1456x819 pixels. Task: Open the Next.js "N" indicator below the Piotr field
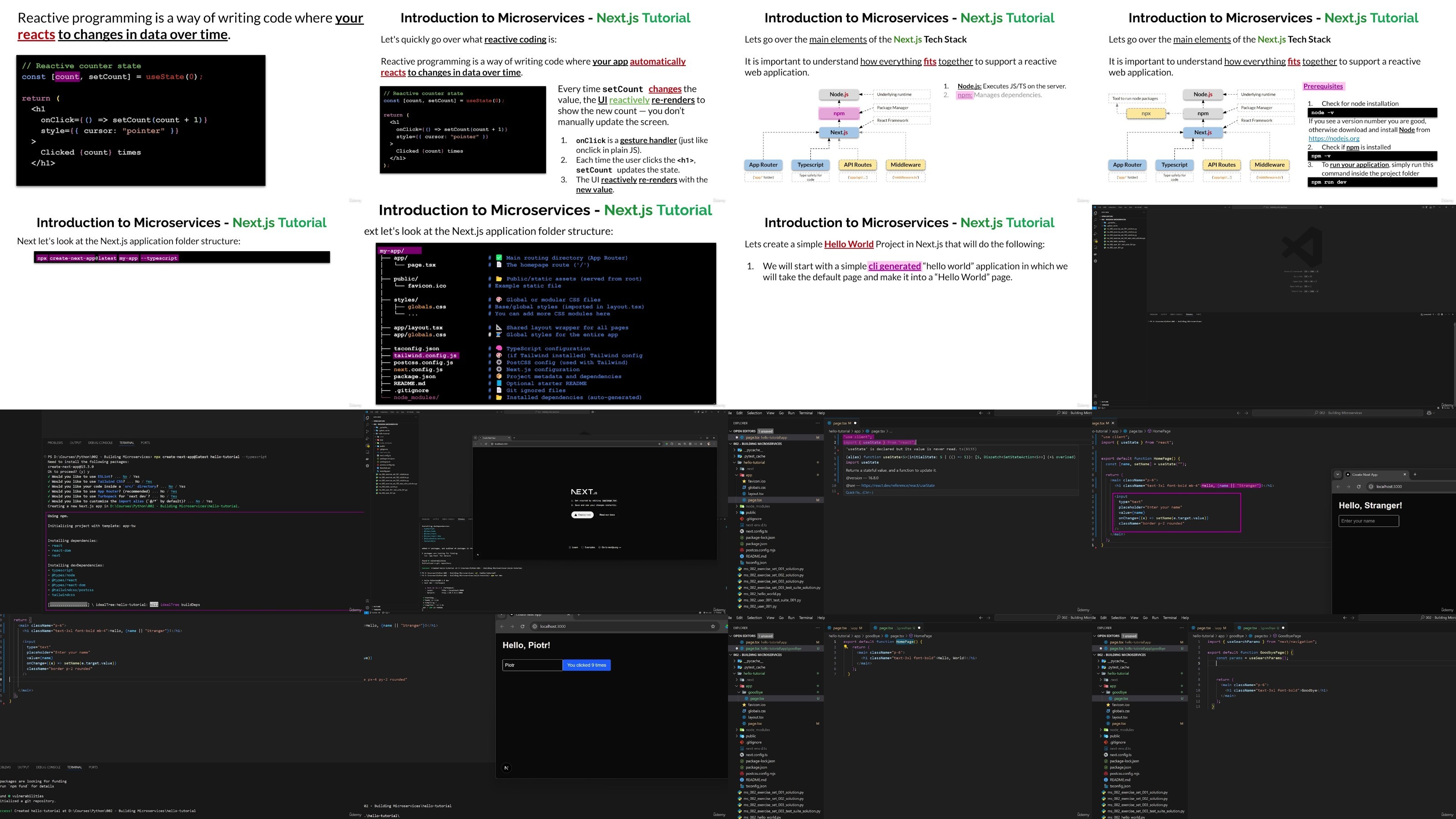click(506, 768)
